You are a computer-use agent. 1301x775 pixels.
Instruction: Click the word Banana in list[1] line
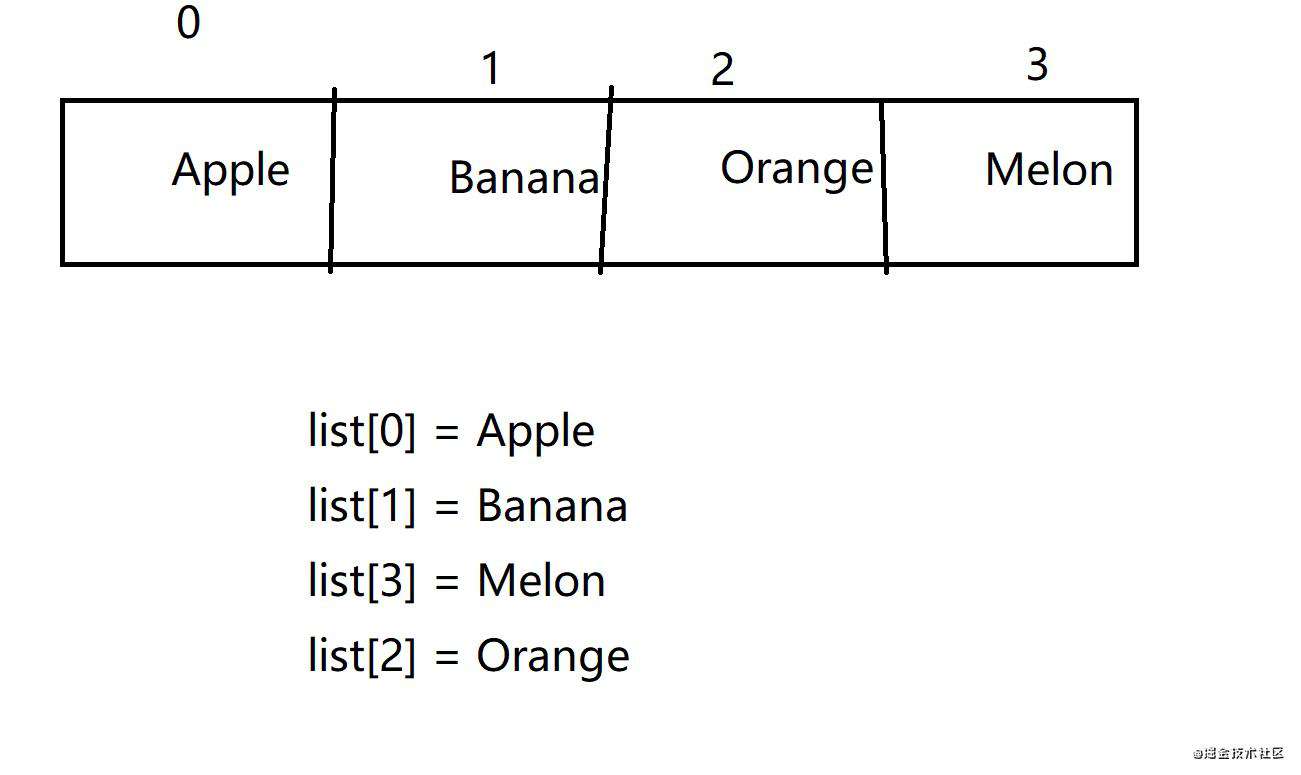pyautogui.click(x=552, y=506)
